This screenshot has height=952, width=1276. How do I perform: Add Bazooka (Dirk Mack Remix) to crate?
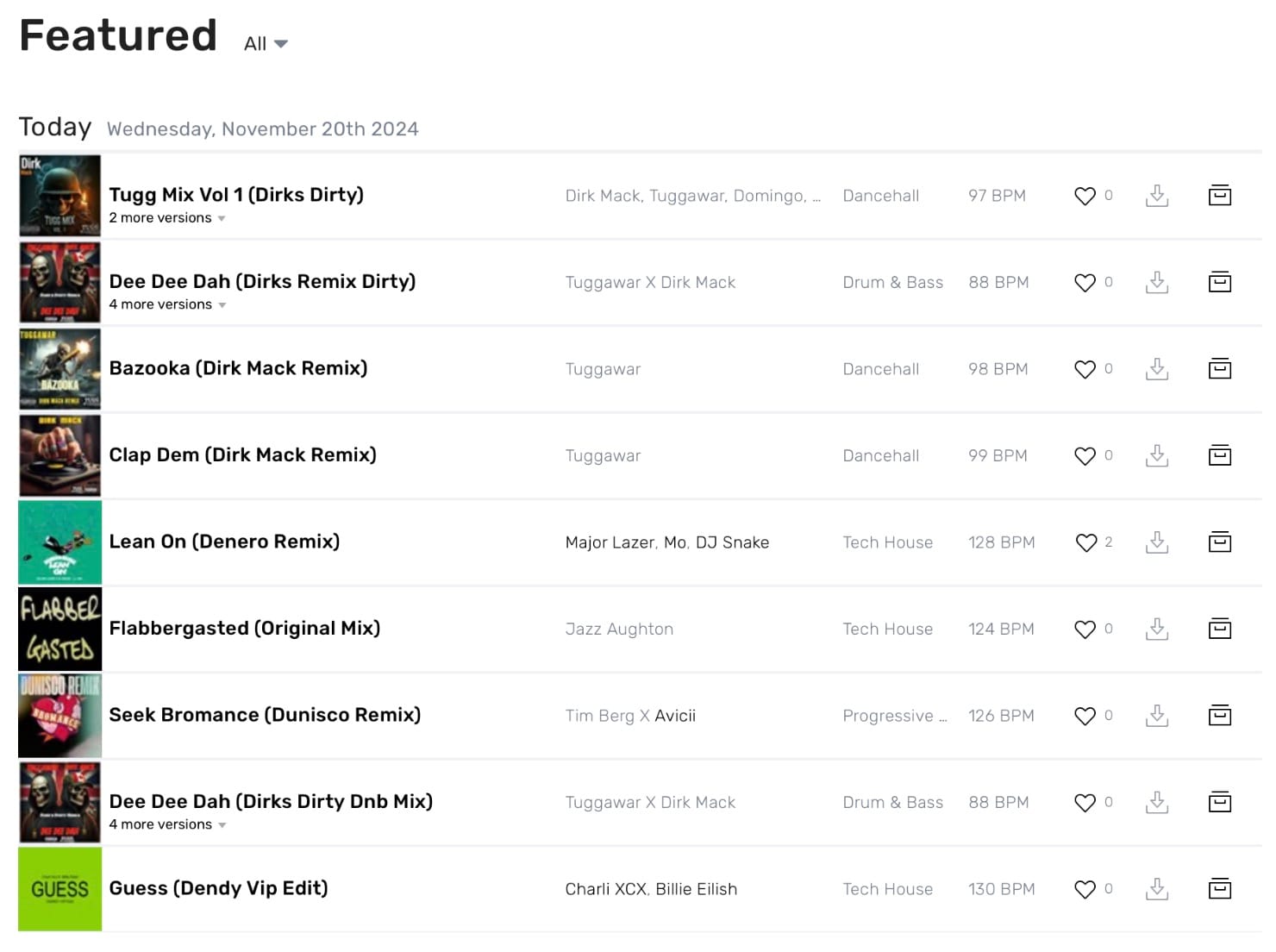(x=1219, y=368)
